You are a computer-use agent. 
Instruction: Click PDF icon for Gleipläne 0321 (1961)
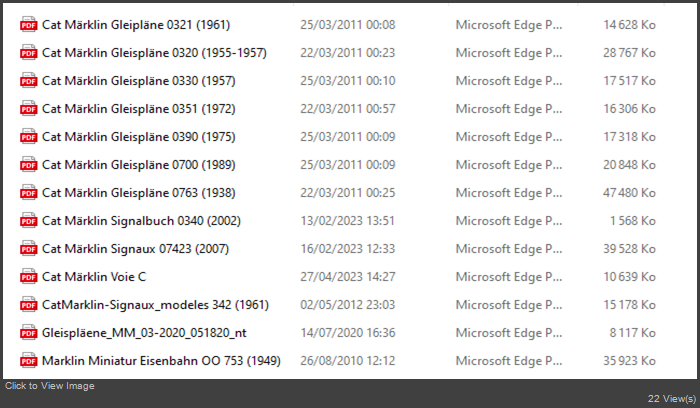pos(28,25)
